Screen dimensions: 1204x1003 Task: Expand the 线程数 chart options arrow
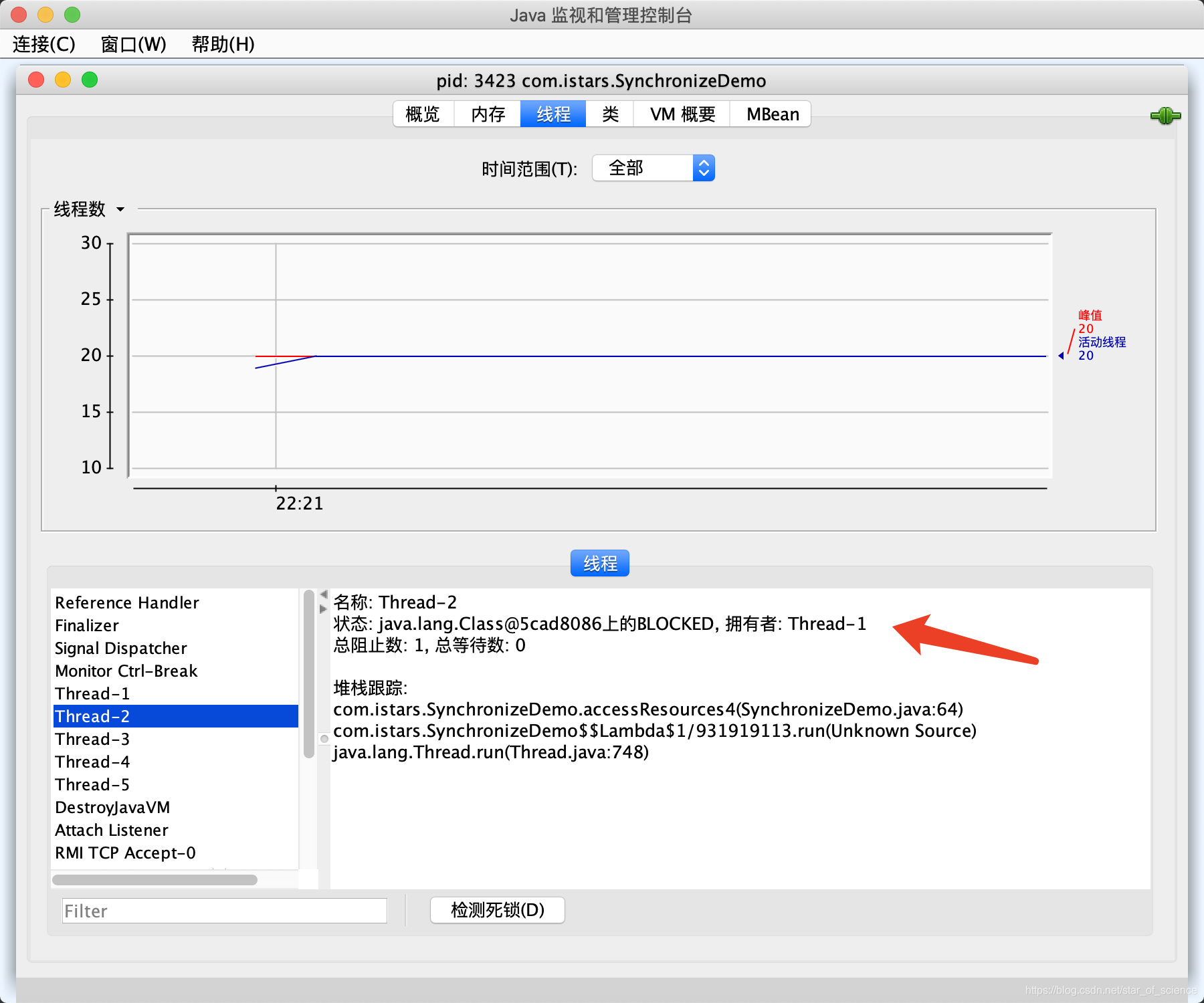[x=120, y=209]
